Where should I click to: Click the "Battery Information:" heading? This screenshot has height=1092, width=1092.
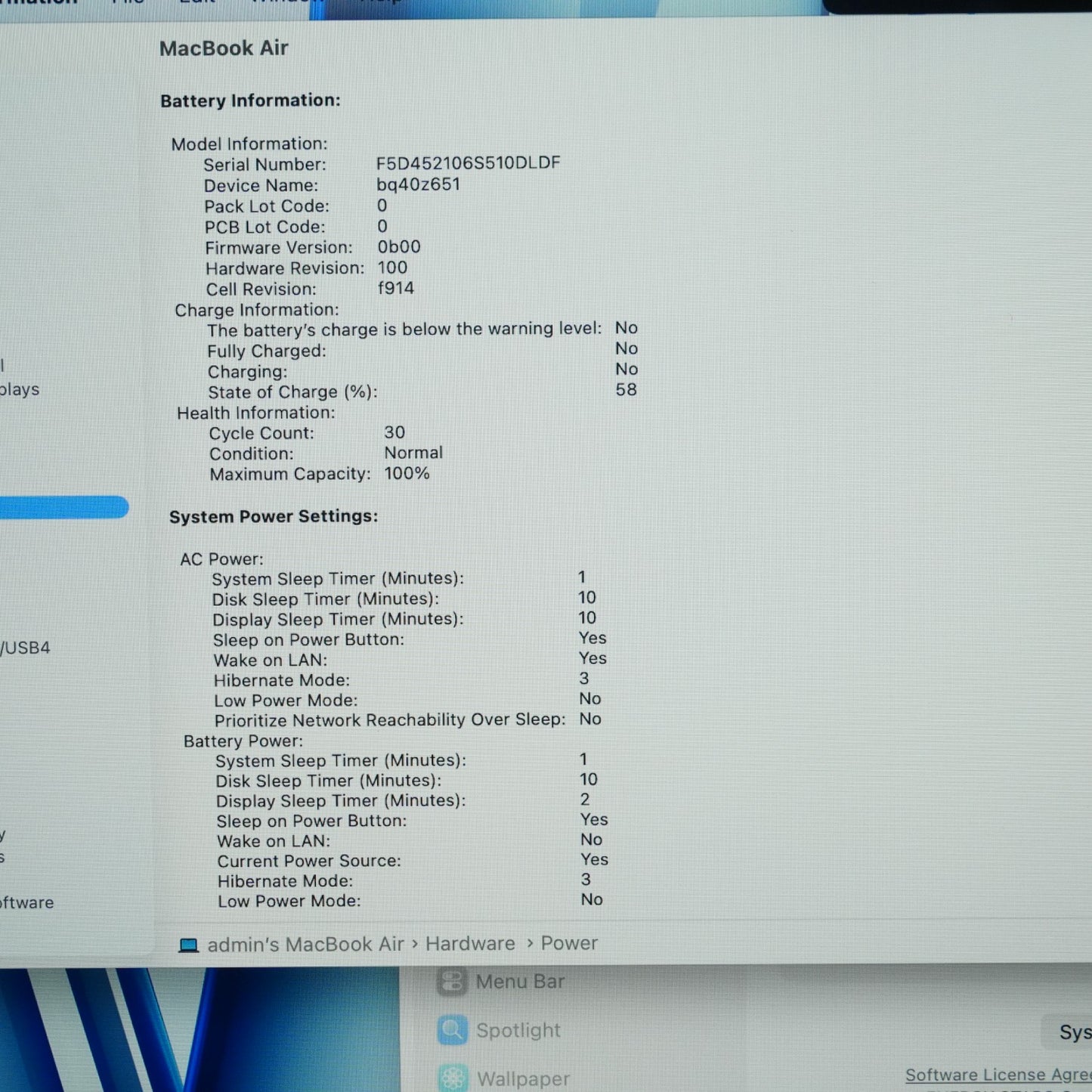coord(250,101)
